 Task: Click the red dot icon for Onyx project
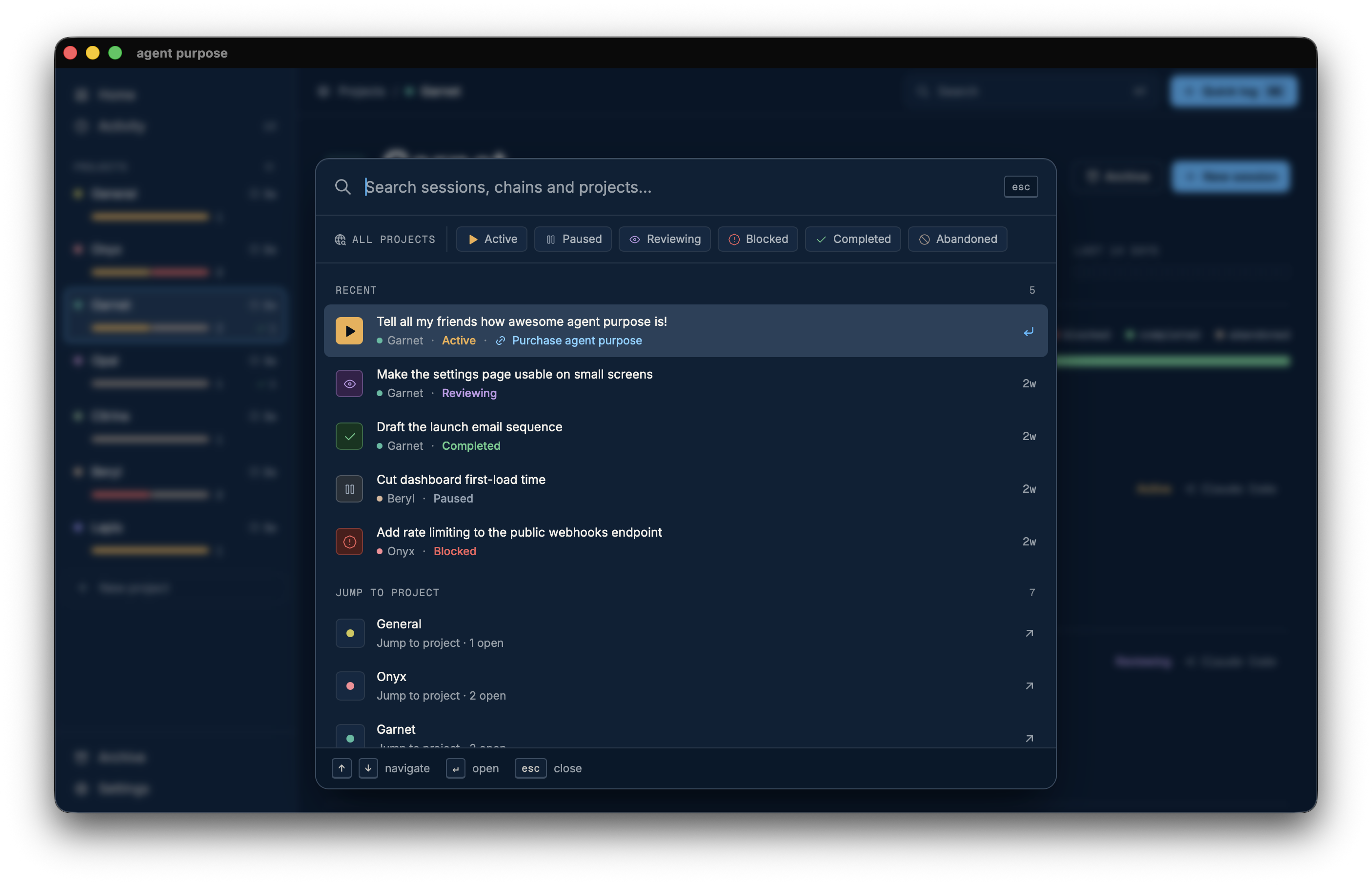350,685
